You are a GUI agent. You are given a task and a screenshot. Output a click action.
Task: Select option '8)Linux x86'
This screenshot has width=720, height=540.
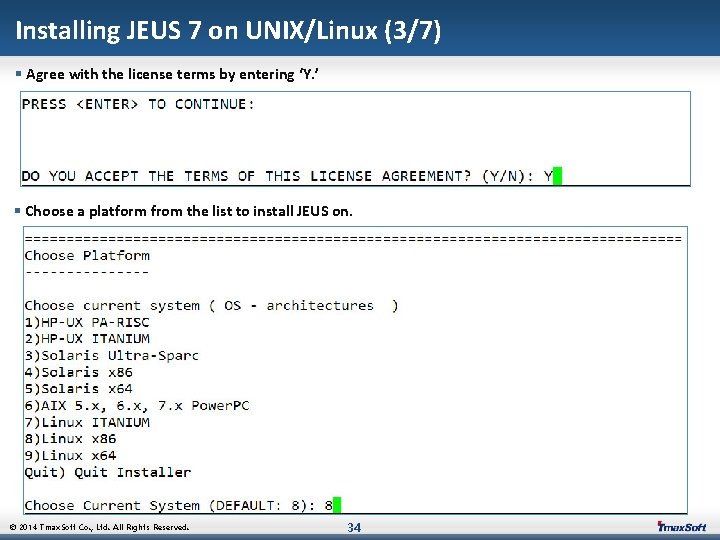70,439
